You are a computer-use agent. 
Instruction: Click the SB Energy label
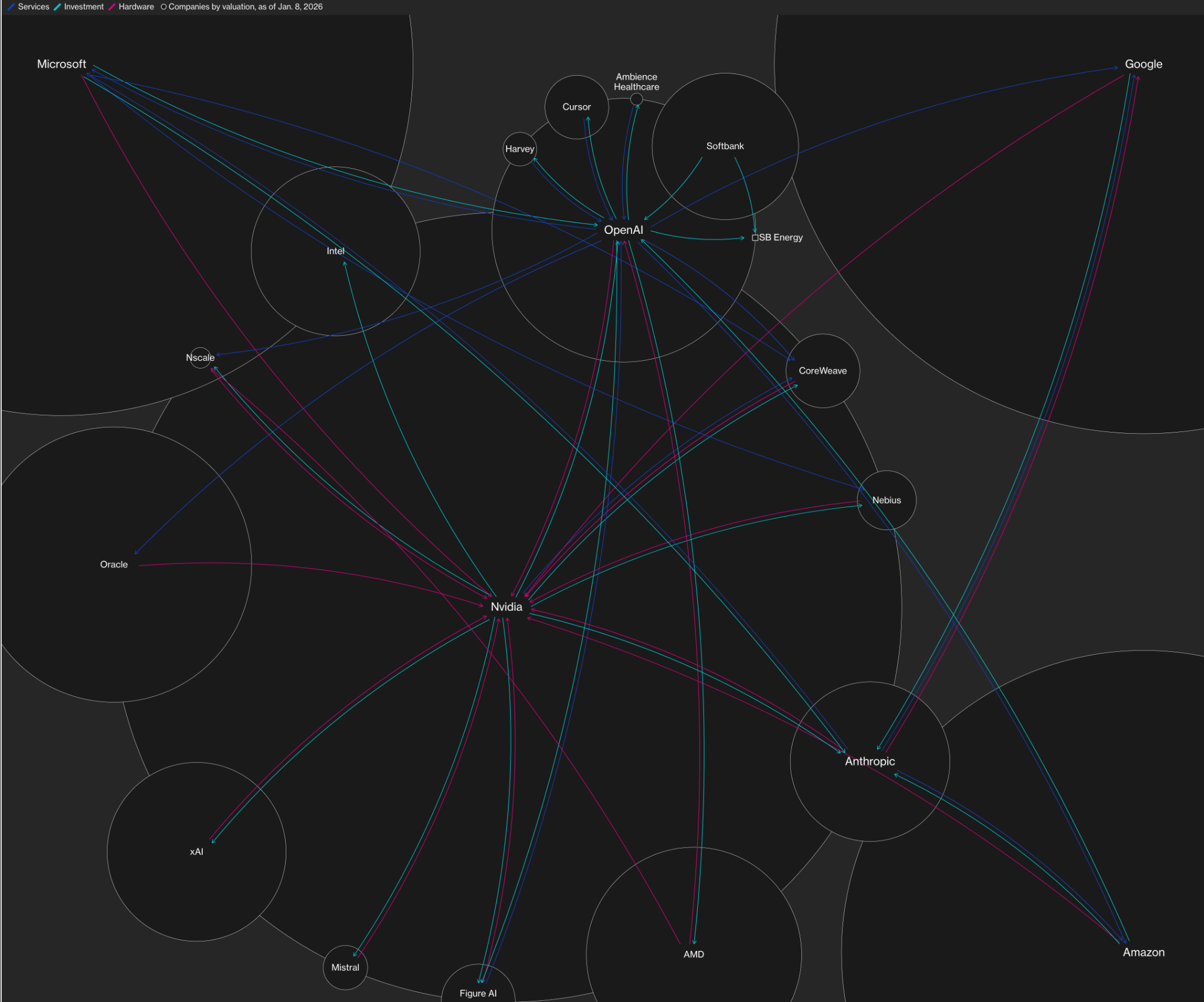coord(781,237)
